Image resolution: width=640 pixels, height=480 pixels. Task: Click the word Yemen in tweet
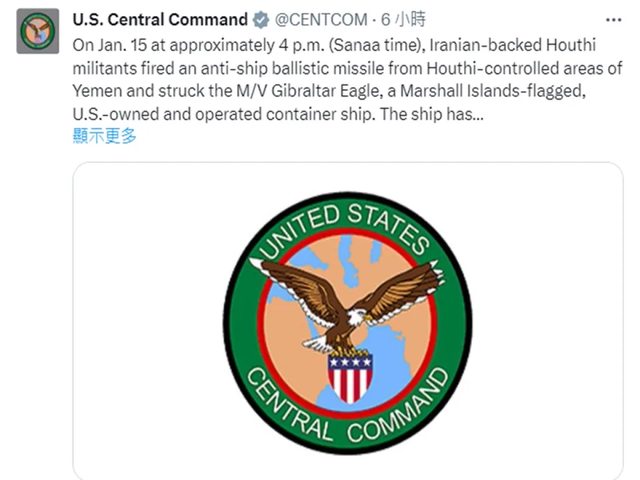point(97,91)
